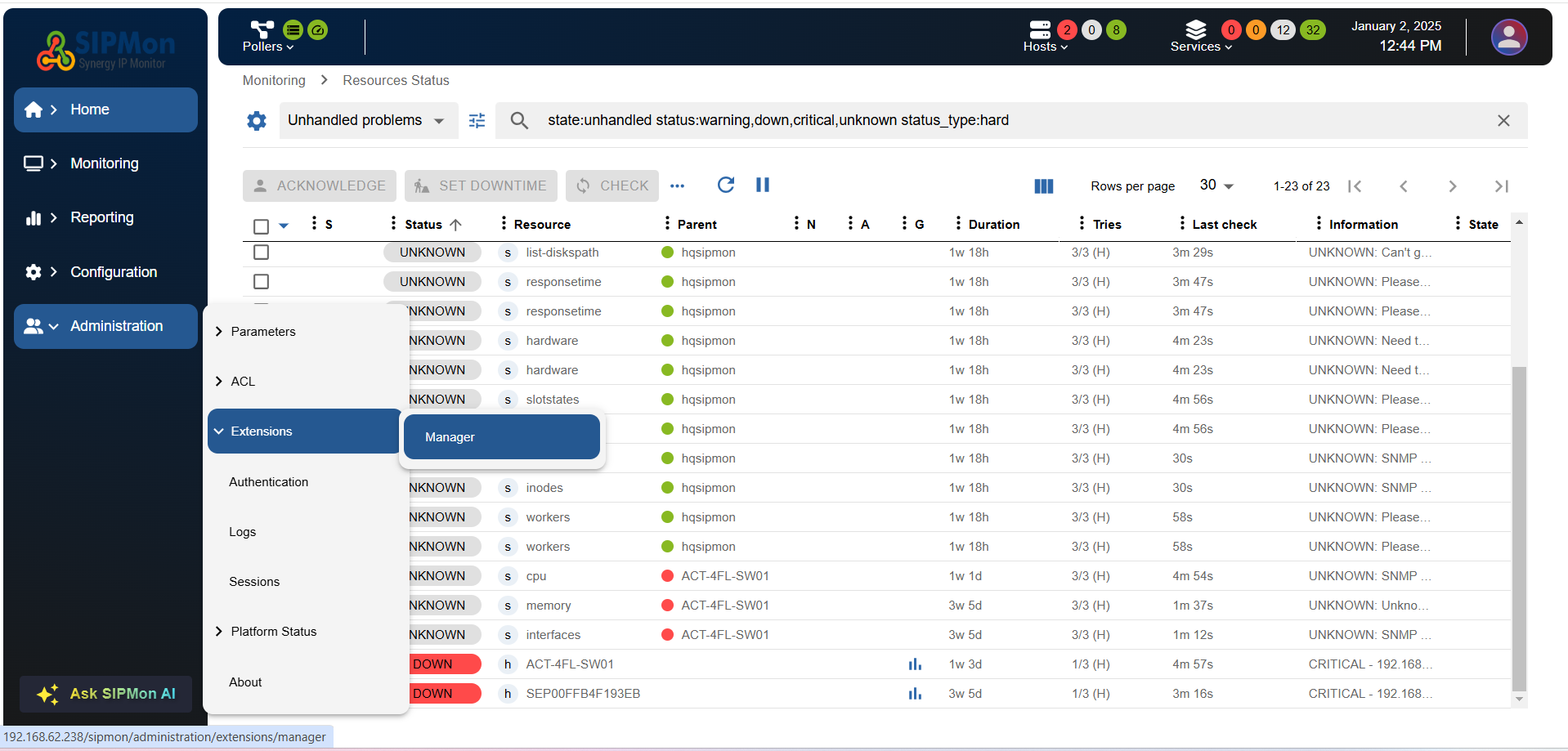
Task: Go to the next page arrow
Action: pyautogui.click(x=1452, y=186)
